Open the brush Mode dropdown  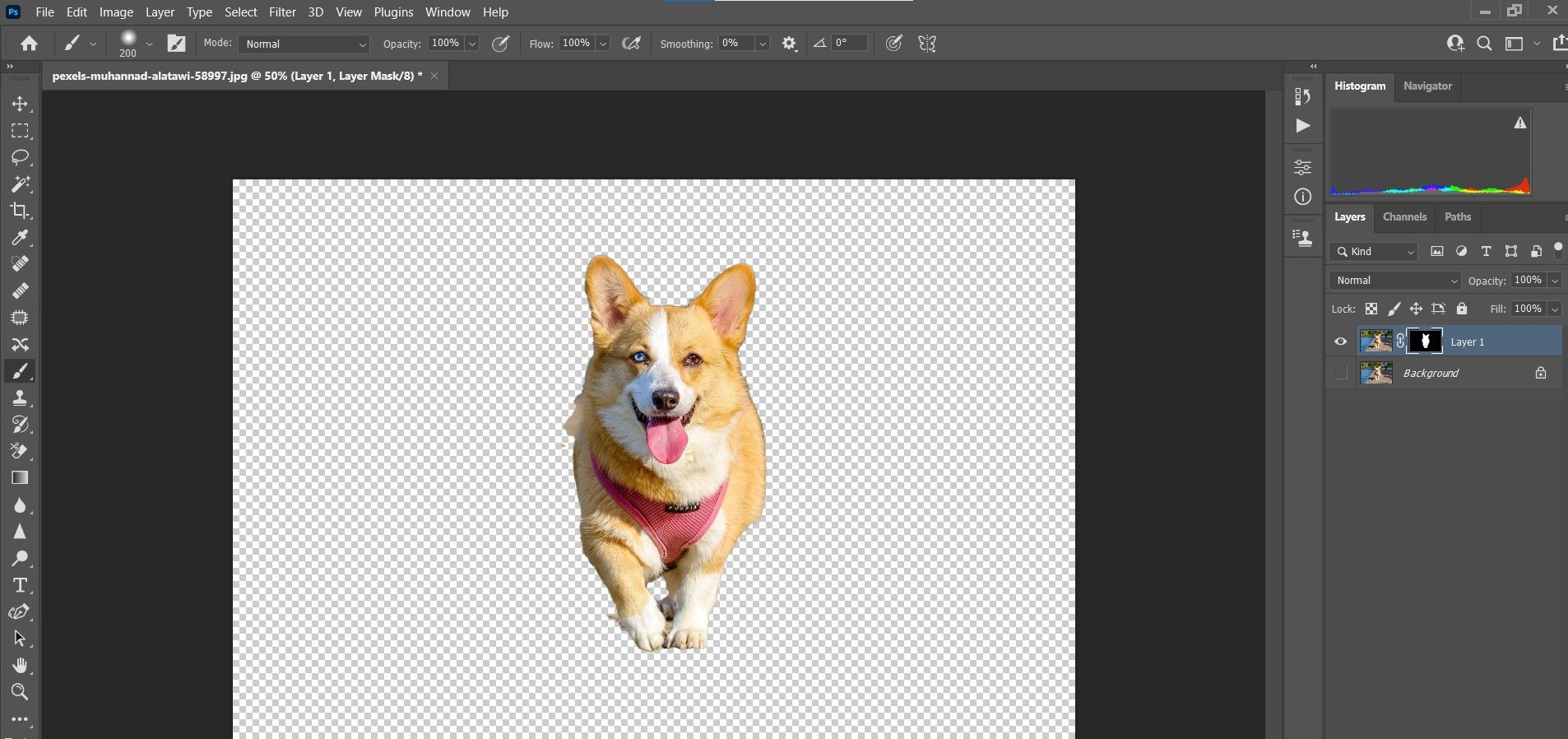pos(304,44)
